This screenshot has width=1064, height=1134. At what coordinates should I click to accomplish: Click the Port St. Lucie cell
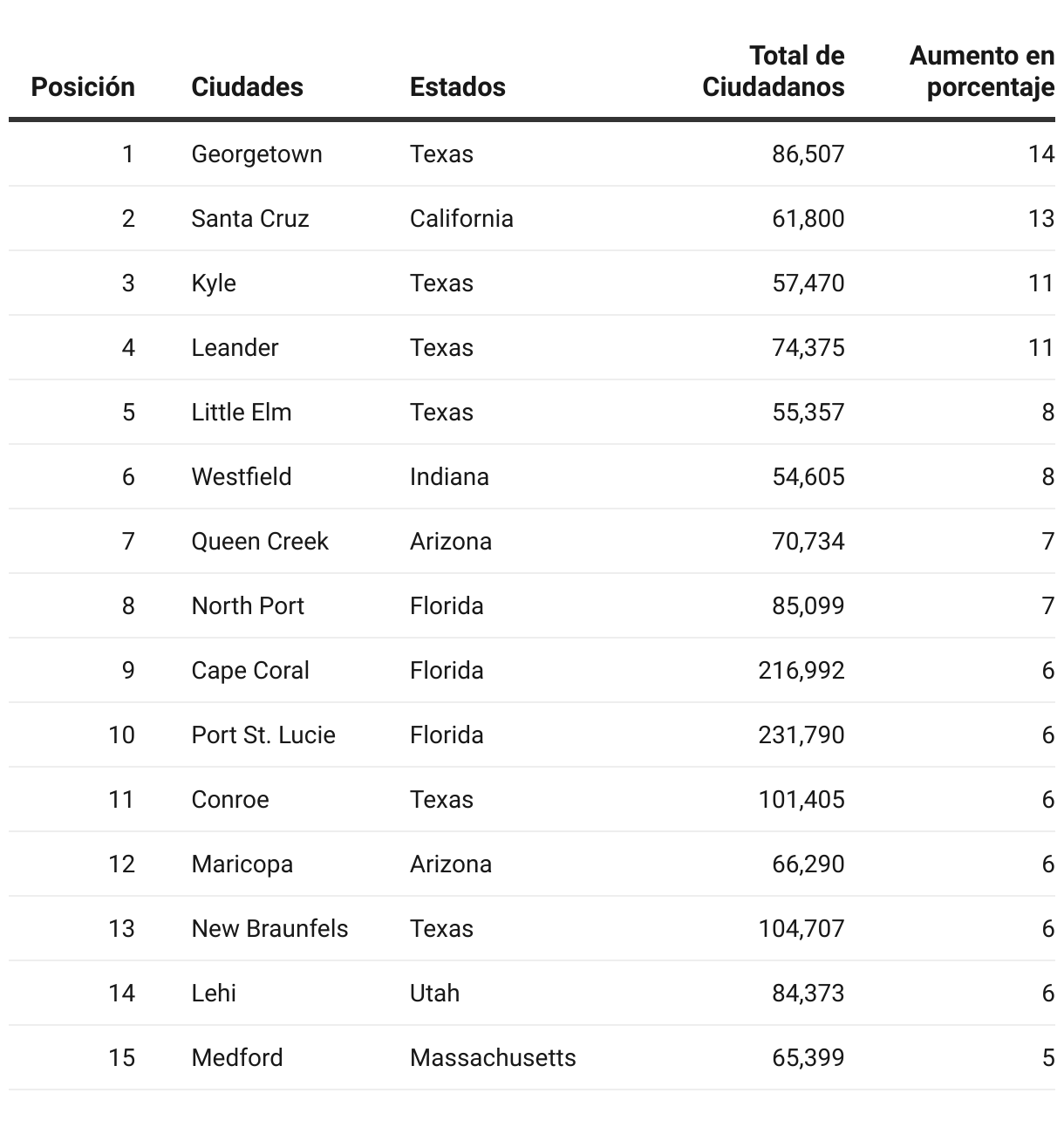pyautogui.click(x=263, y=735)
